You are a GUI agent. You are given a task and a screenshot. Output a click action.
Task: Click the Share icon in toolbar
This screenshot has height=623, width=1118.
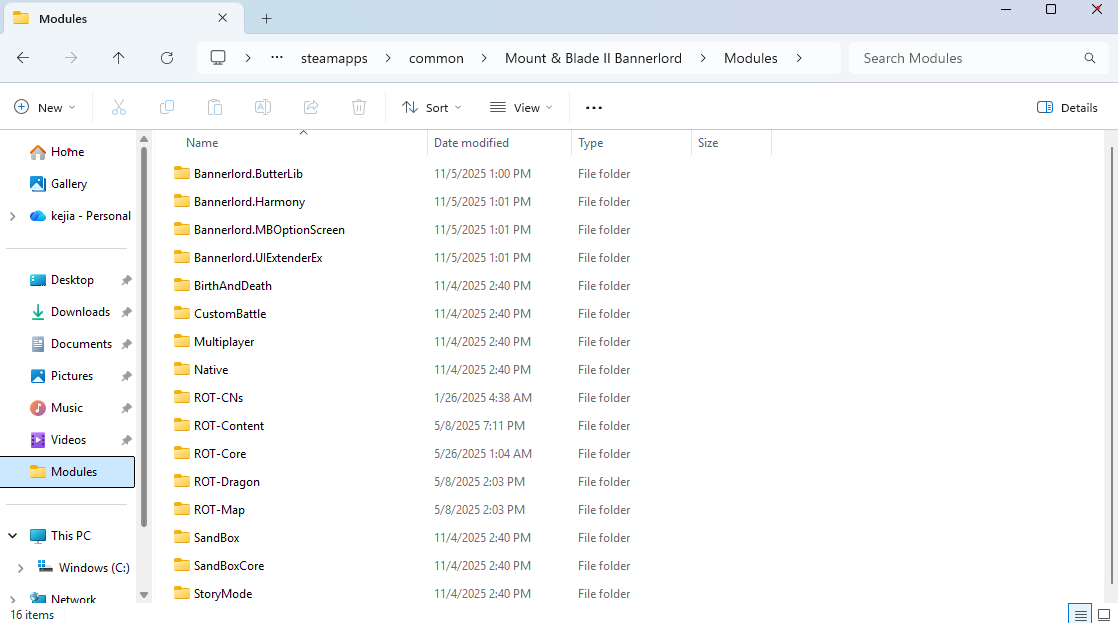coord(311,107)
